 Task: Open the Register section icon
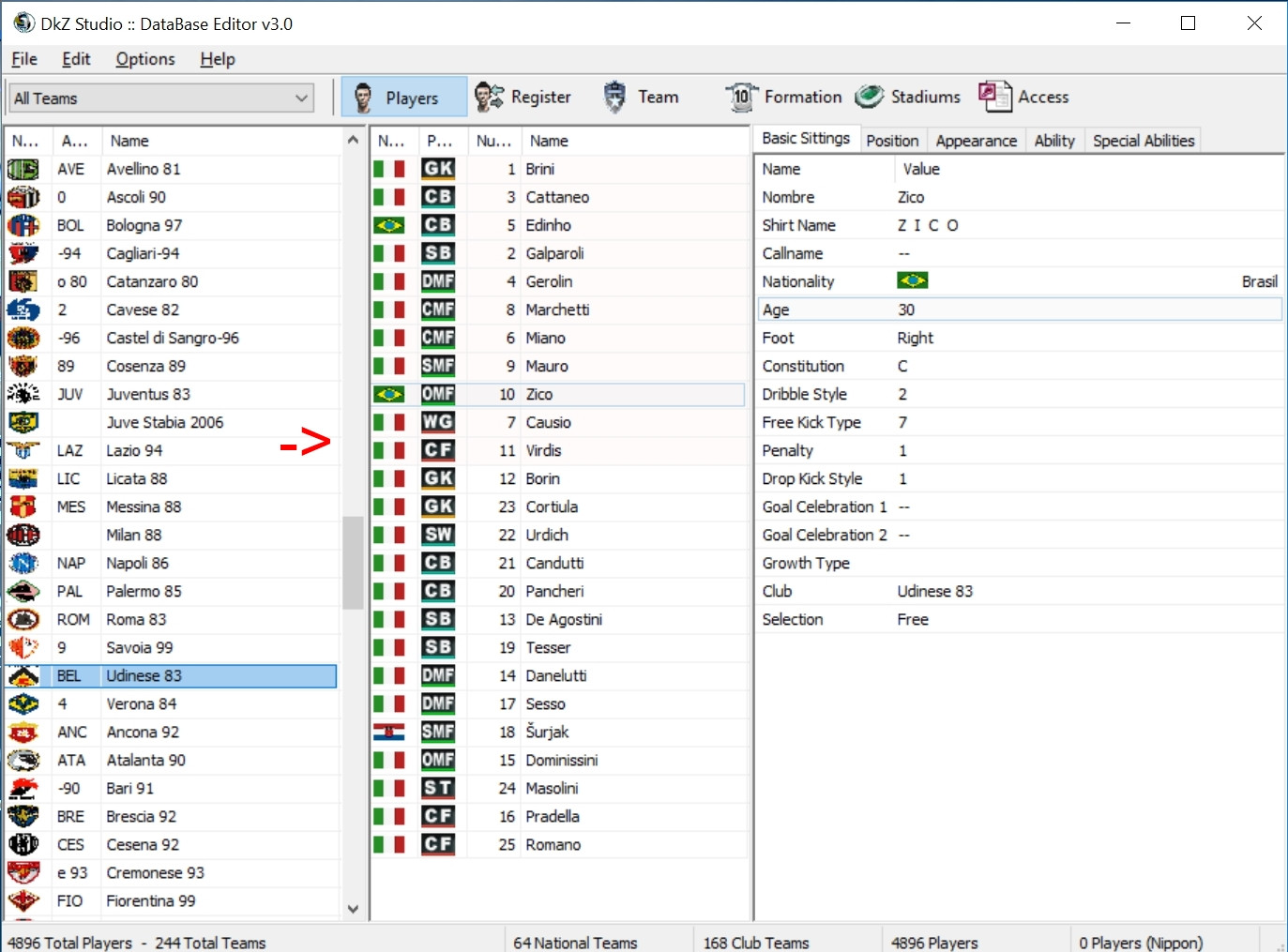(489, 97)
